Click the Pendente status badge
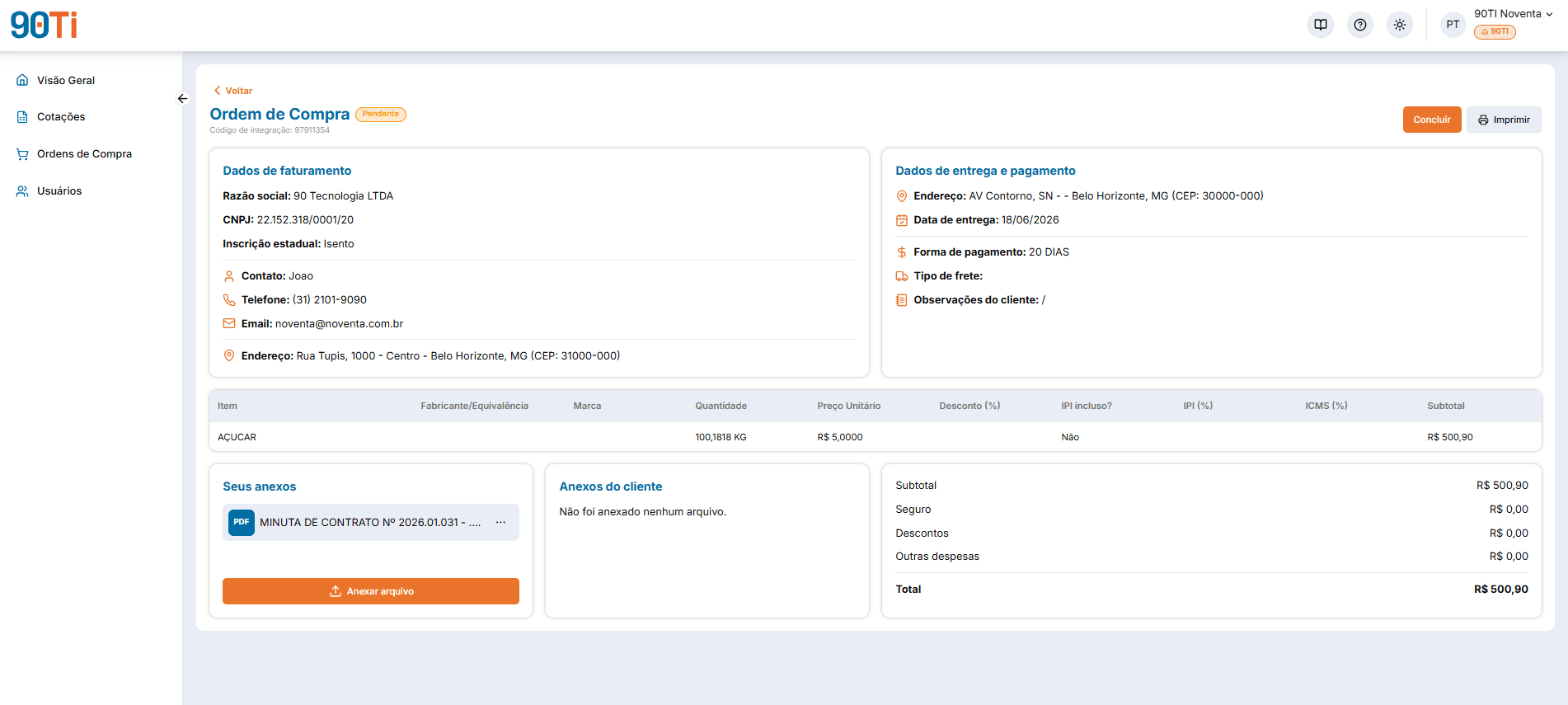 coord(381,114)
